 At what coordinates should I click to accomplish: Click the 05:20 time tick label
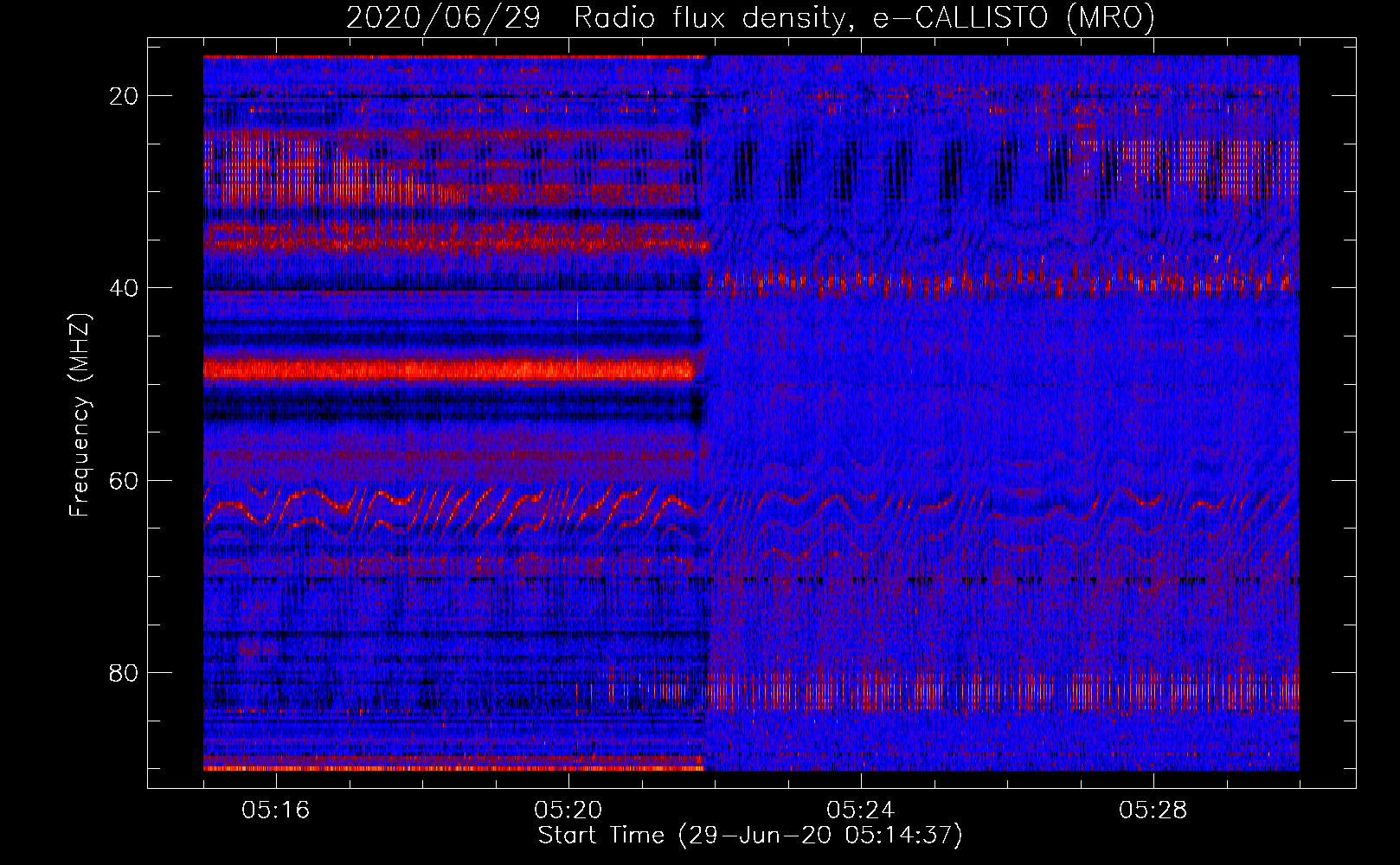coord(568,811)
